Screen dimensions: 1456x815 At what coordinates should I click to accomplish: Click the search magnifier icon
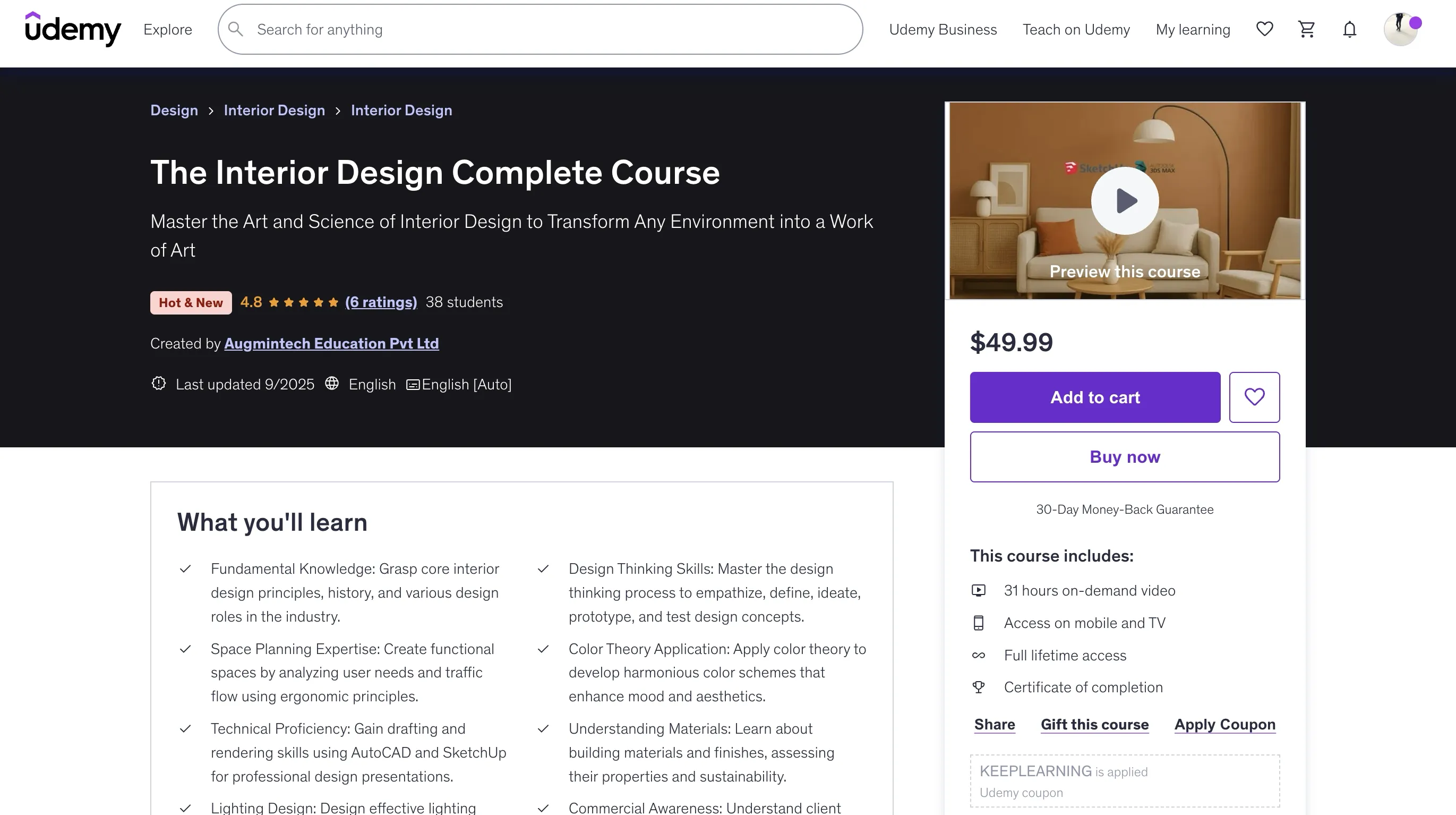(236, 29)
